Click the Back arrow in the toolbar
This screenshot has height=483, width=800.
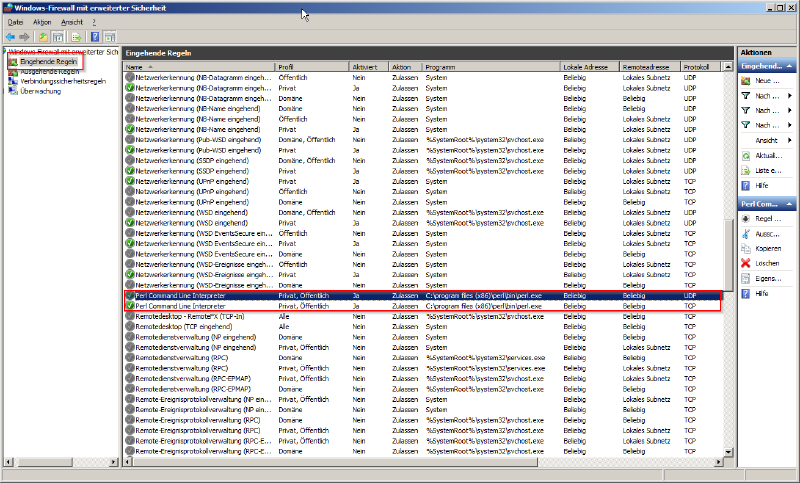tap(10, 35)
